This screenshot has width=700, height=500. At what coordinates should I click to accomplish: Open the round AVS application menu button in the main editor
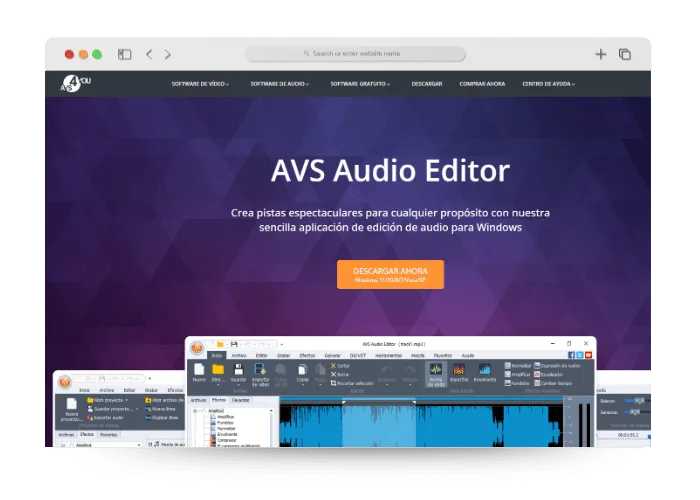197,348
